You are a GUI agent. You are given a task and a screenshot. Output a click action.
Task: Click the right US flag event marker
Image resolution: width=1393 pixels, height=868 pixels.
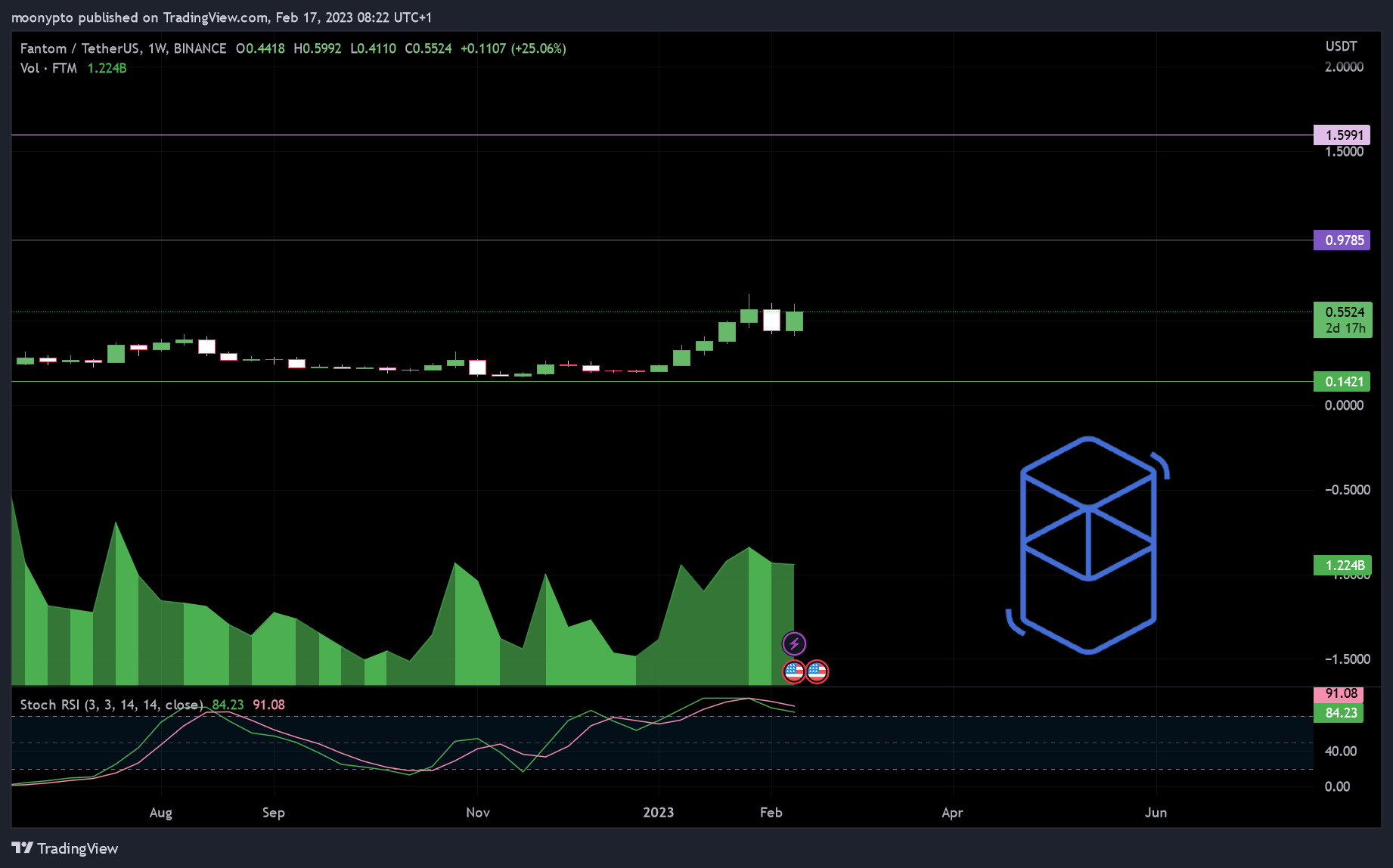pos(817,671)
